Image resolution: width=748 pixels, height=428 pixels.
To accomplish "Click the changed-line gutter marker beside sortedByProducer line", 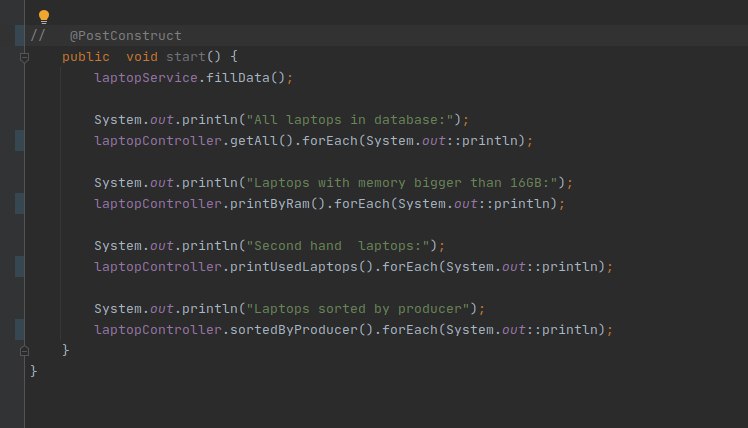I will pyautogui.click(x=20, y=330).
